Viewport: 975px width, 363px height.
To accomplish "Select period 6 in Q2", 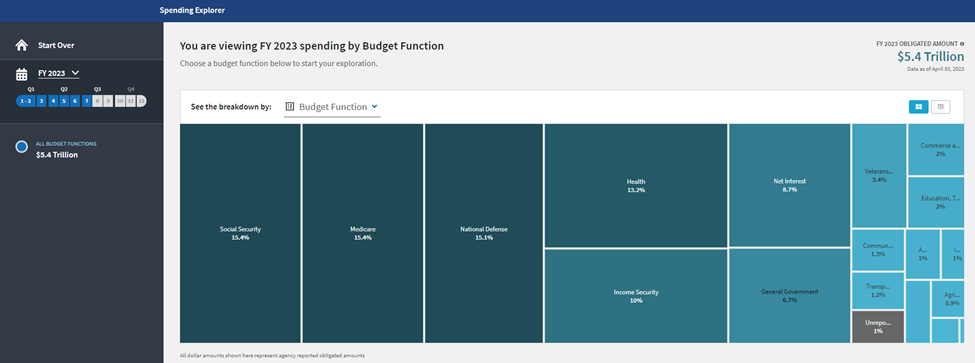I will coord(75,101).
